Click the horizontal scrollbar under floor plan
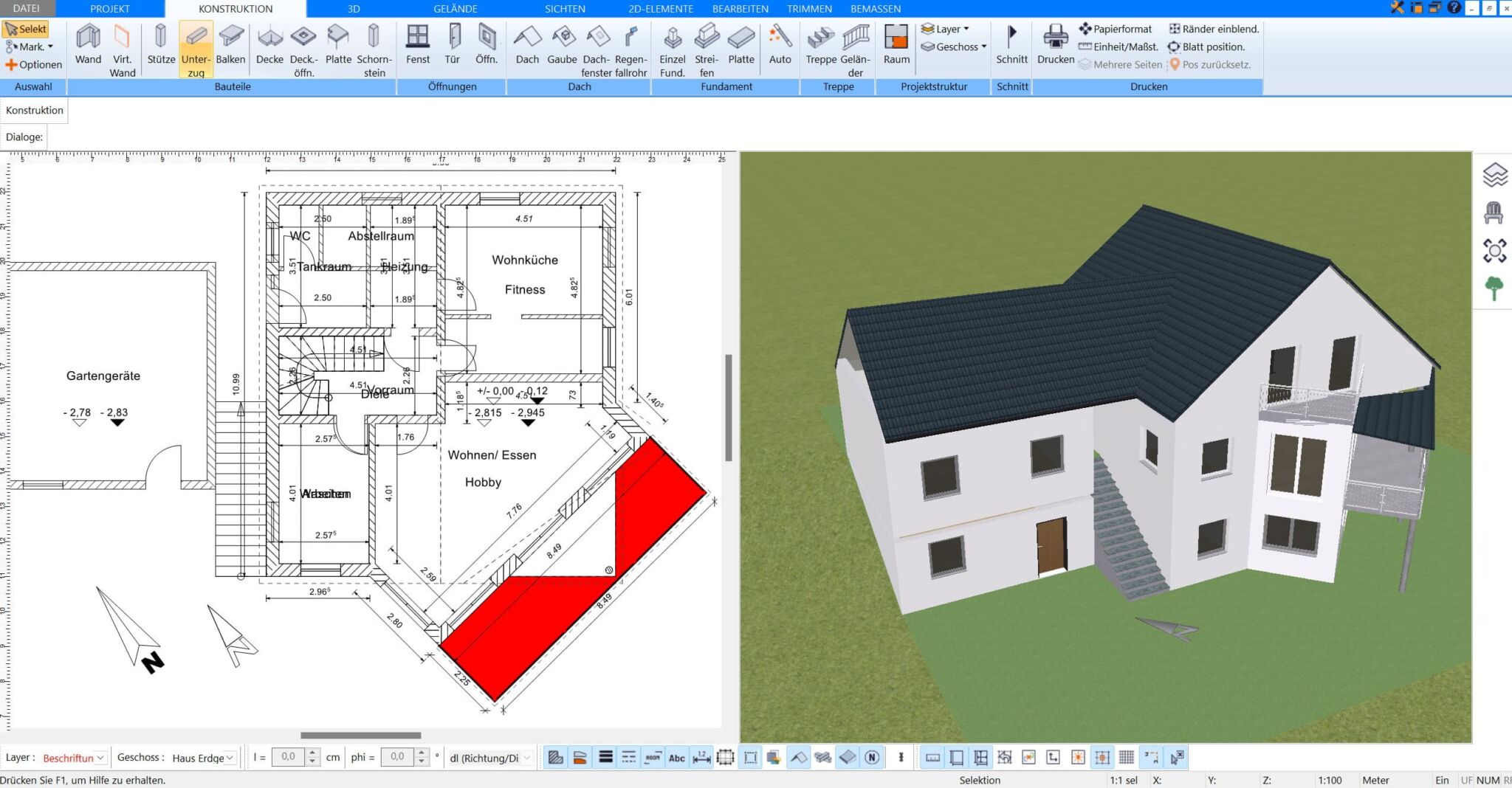The height and width of the screenshot is (788, 1512). [360, 736]
